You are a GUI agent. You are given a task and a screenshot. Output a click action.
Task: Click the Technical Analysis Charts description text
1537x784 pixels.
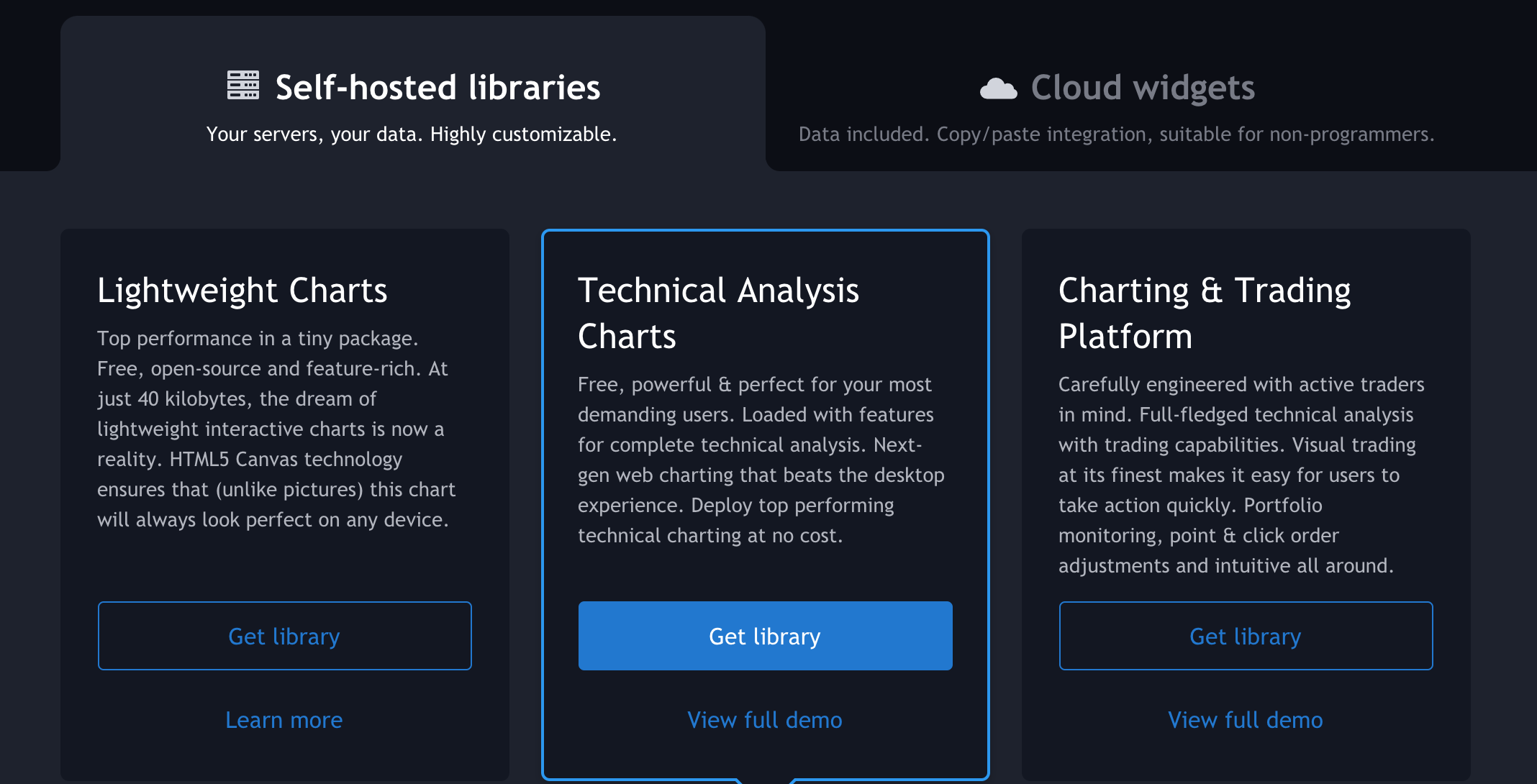[761, 460]
